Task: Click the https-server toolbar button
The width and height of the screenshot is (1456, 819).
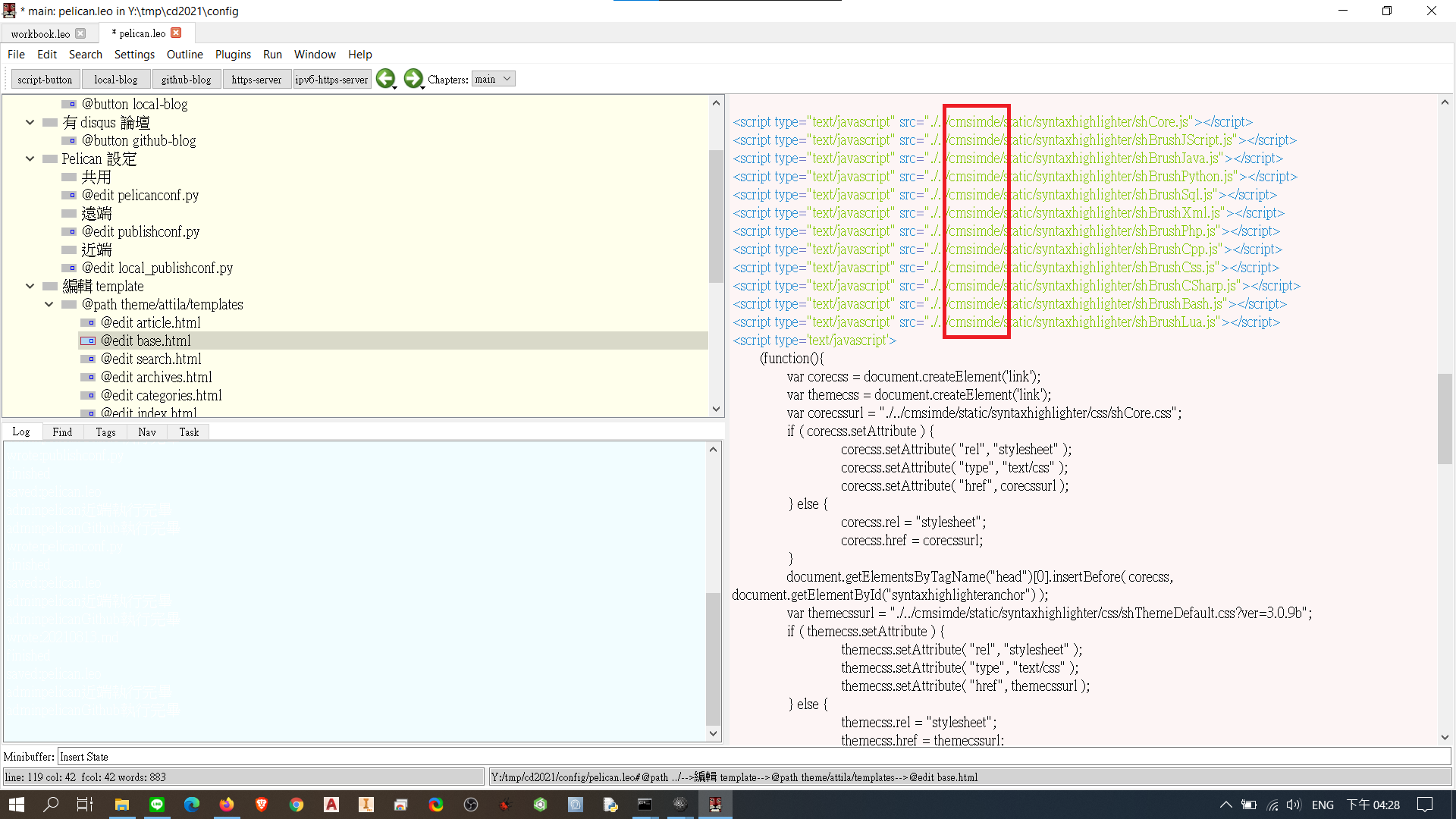Action: tap(256, 79)
